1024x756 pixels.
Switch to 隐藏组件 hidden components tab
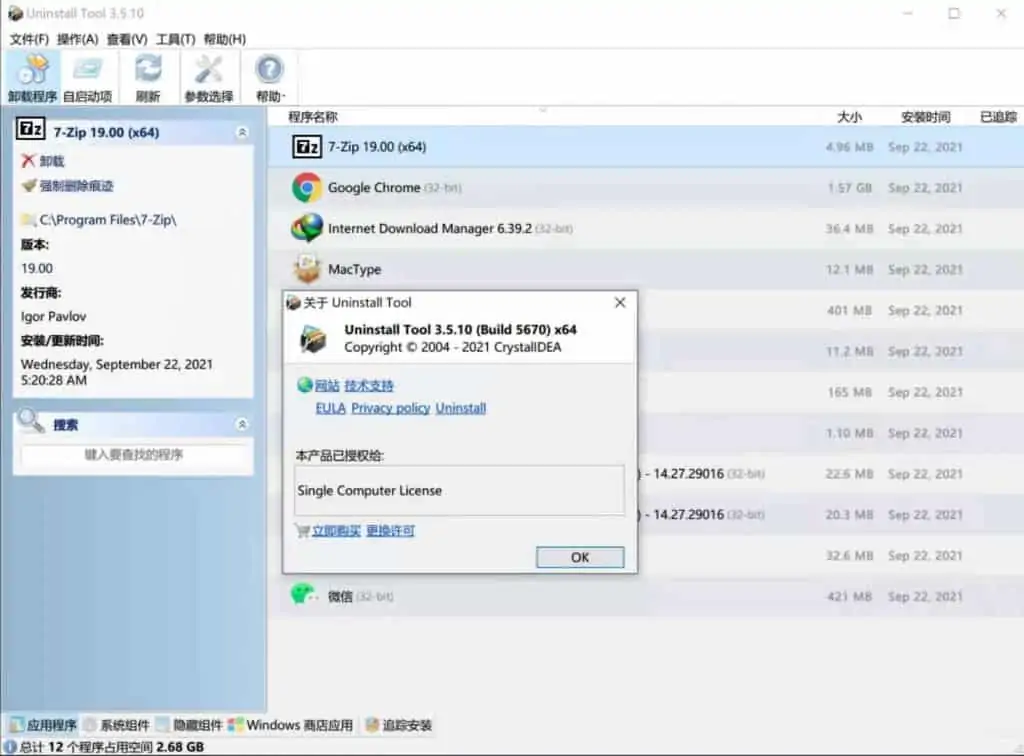point(190,725)
